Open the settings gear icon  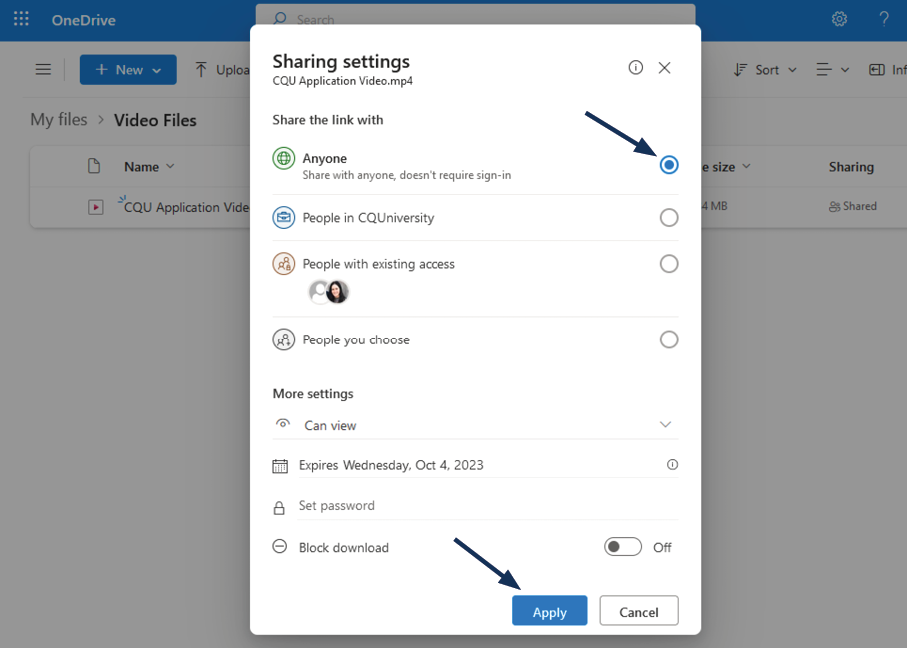coord(839,20)
